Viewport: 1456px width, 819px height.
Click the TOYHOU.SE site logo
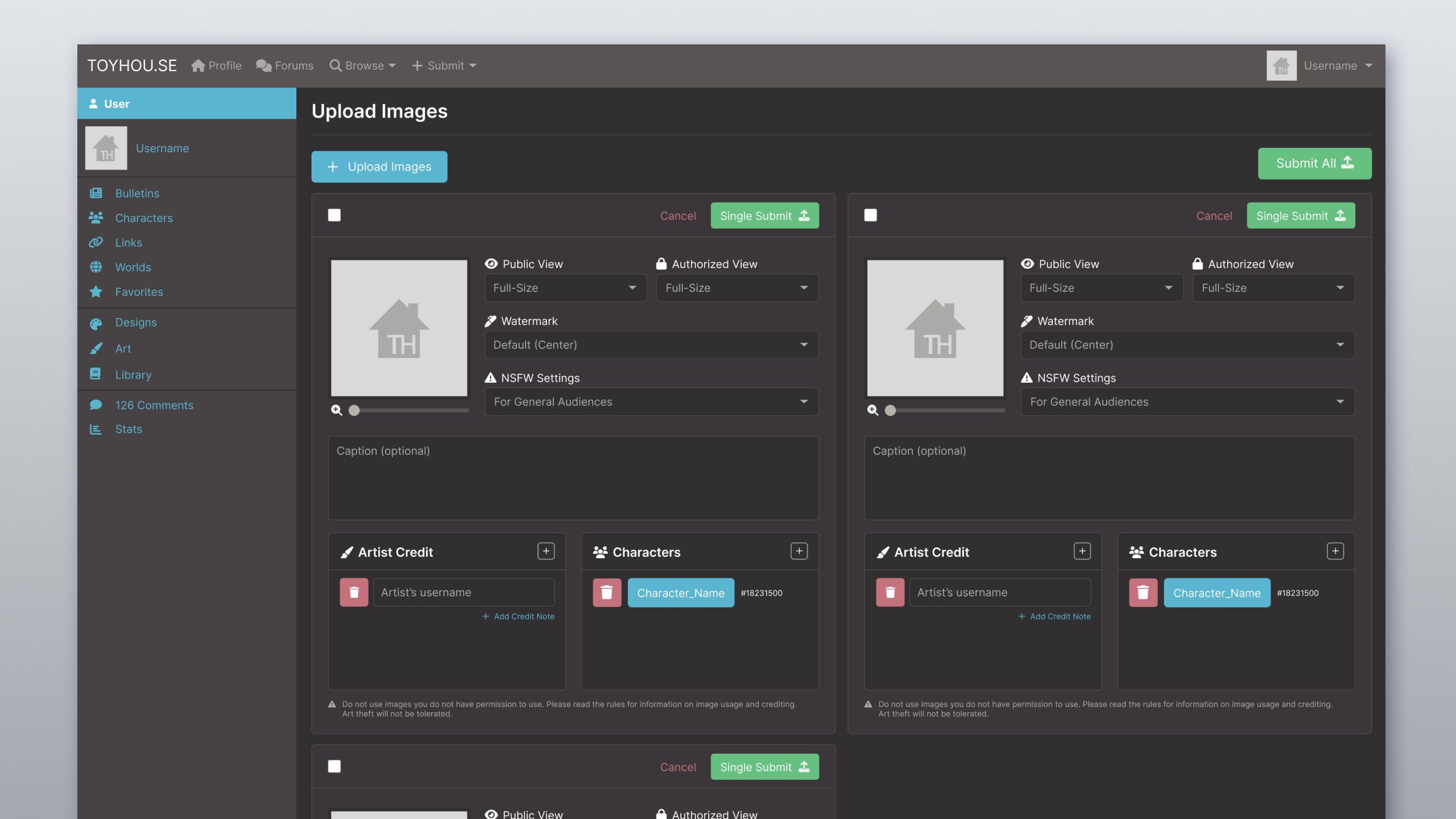[132, 66]
